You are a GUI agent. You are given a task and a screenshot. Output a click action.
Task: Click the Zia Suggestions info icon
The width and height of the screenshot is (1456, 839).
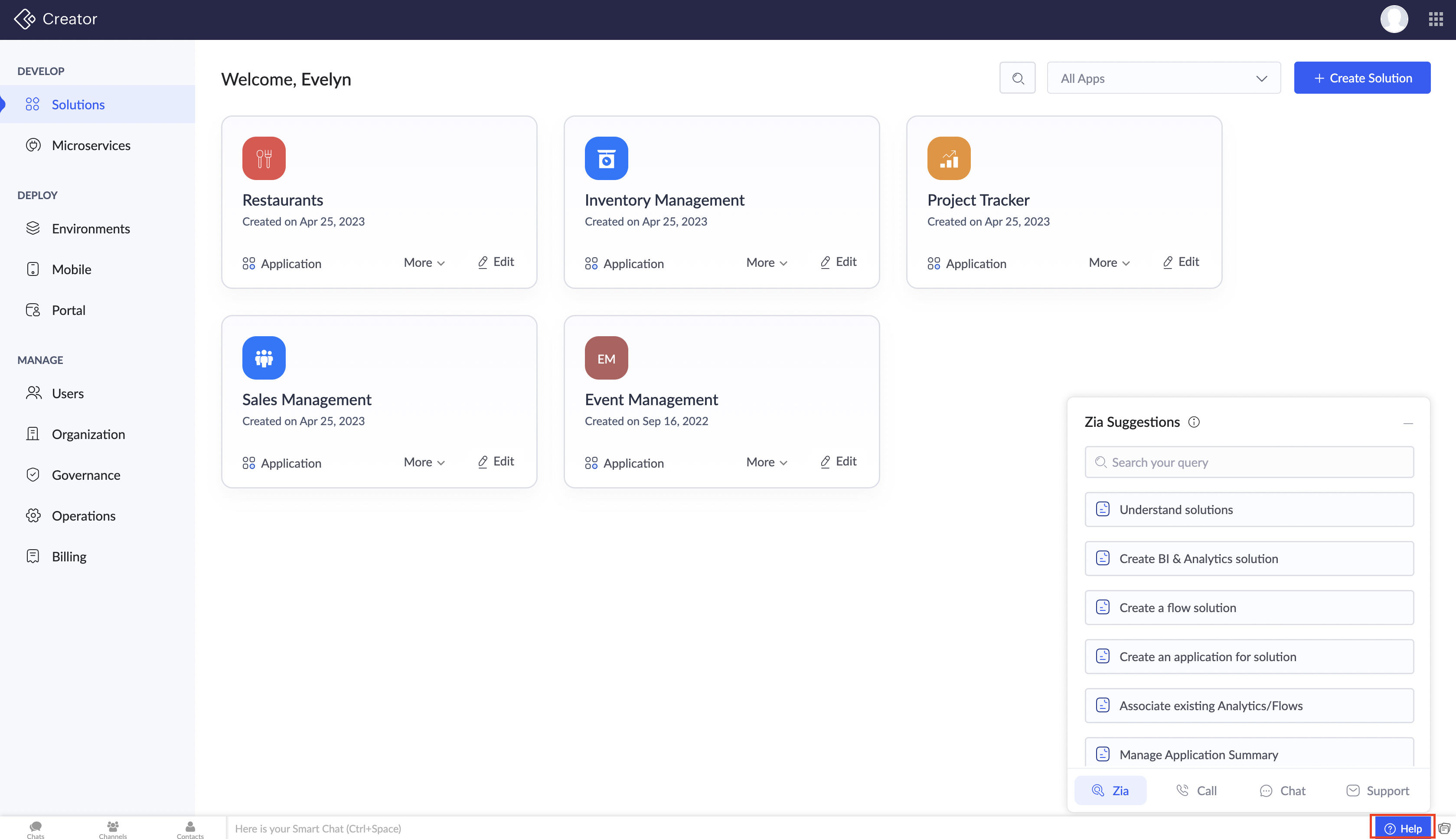[x=1194, y=422]
